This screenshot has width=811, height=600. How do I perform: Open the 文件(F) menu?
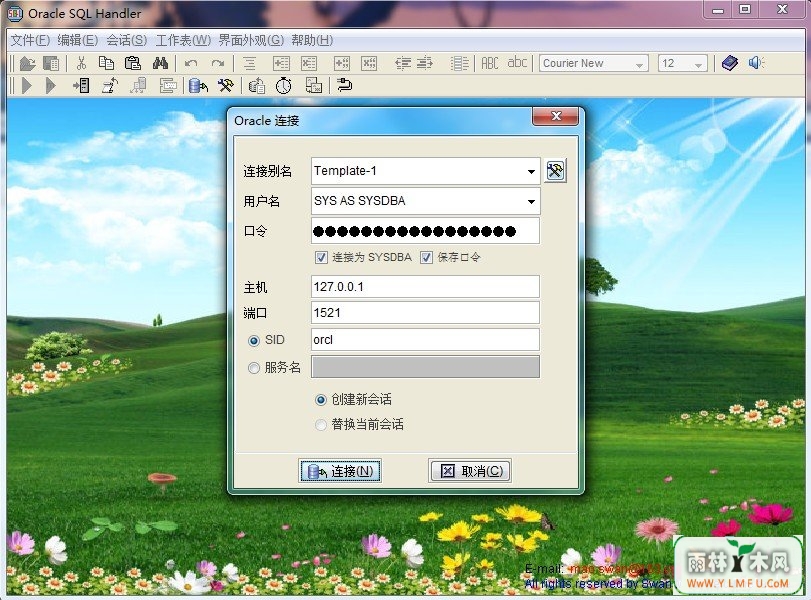tap(30, 40)
